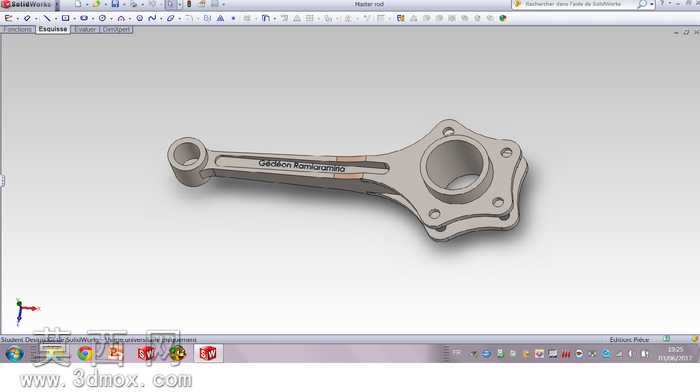Click the Editing Pièce status text
700x392 pixels.
click(x=629, y=340)
